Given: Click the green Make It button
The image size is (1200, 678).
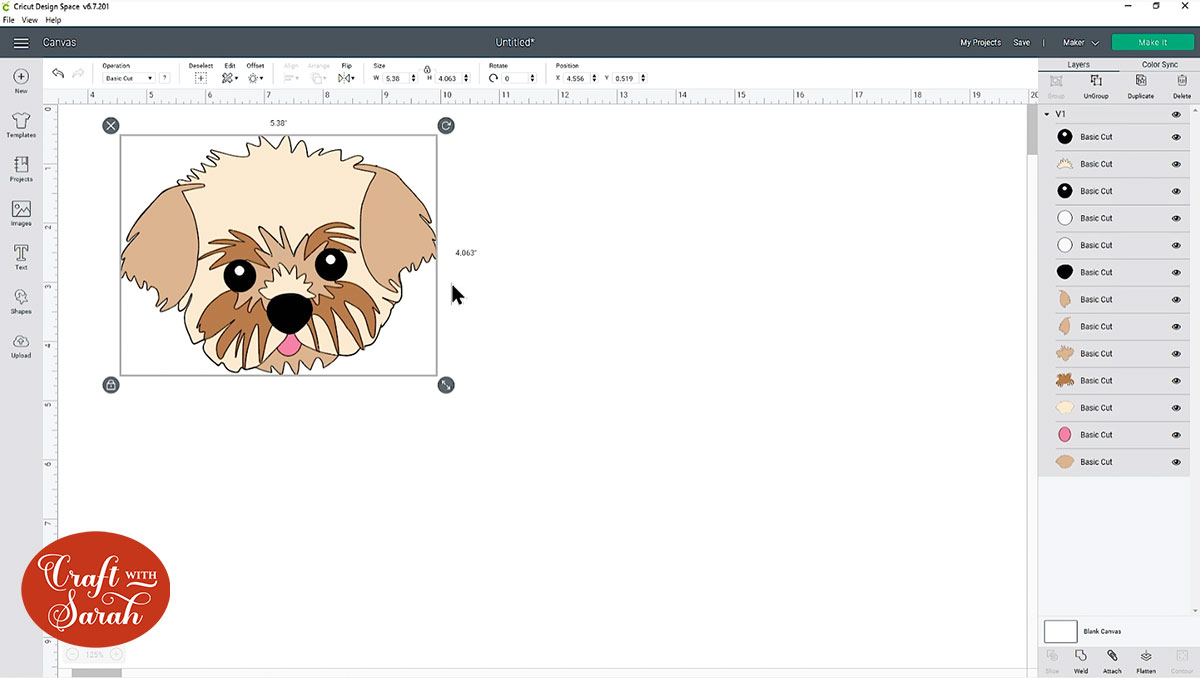Looking at the screenshot, I should (x=1152, y=42).
